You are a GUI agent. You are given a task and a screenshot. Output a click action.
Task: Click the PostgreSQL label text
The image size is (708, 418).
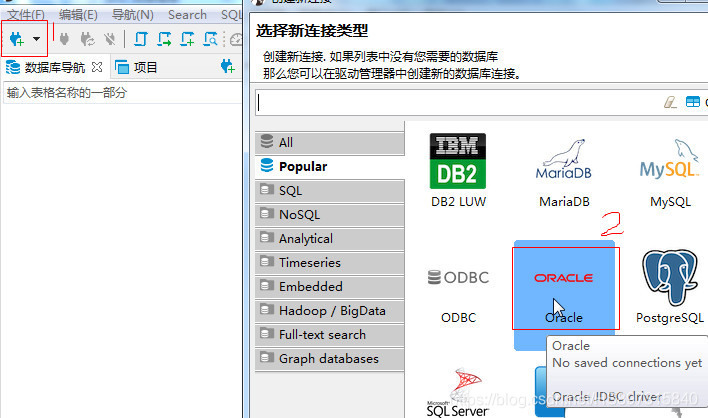coord(670,318)
